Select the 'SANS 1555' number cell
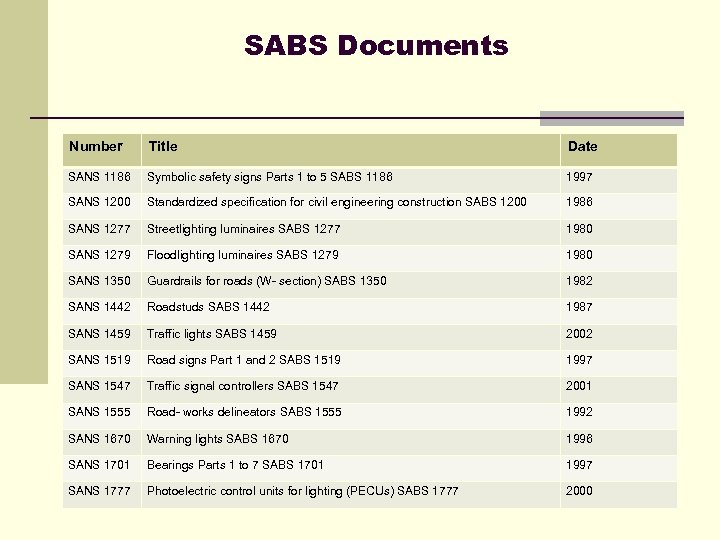 [x=99, y=412]
